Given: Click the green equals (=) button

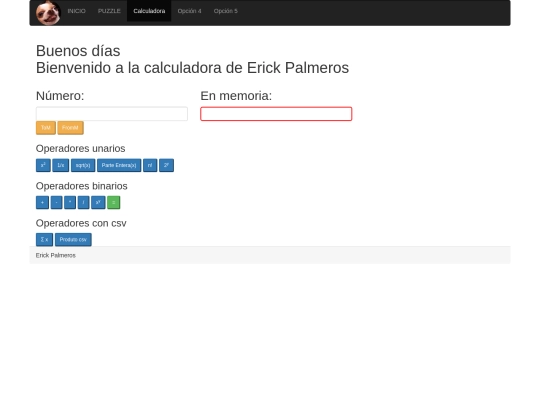Looking at the screenshot, I should [114, 202].
